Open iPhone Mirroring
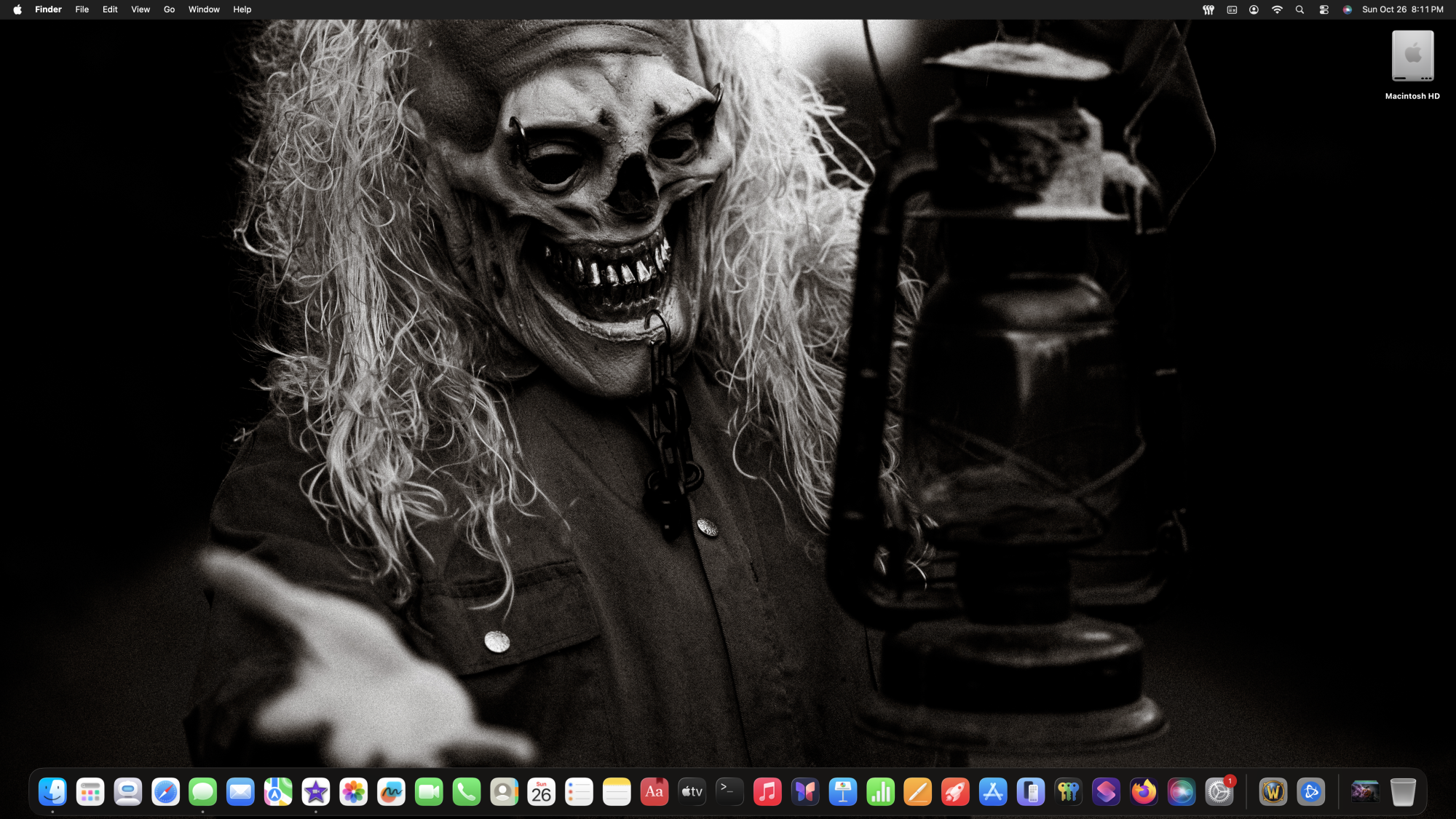The height and width of the screenshot is (819, 1456). (x=1030, y=792)
